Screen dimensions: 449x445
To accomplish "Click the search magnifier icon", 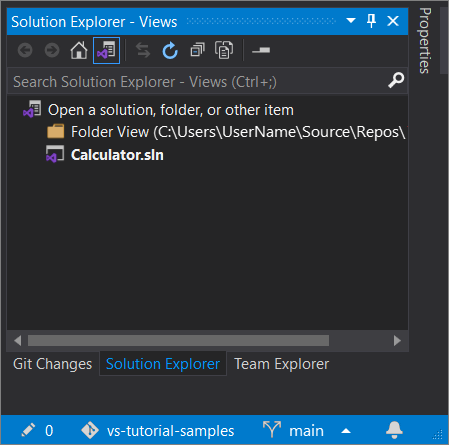I will [396, 80].
